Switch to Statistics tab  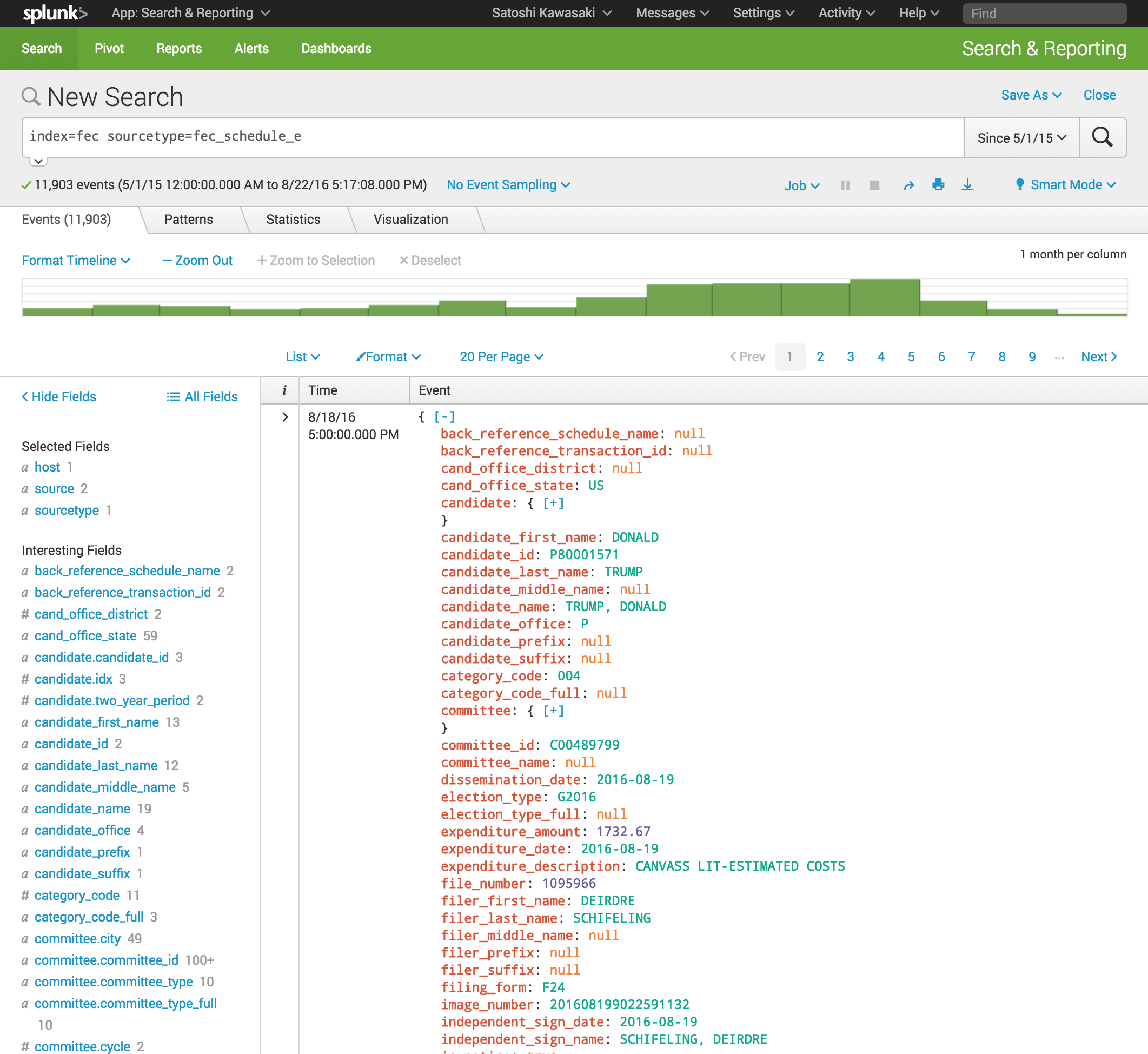click(x=293, y=220)
